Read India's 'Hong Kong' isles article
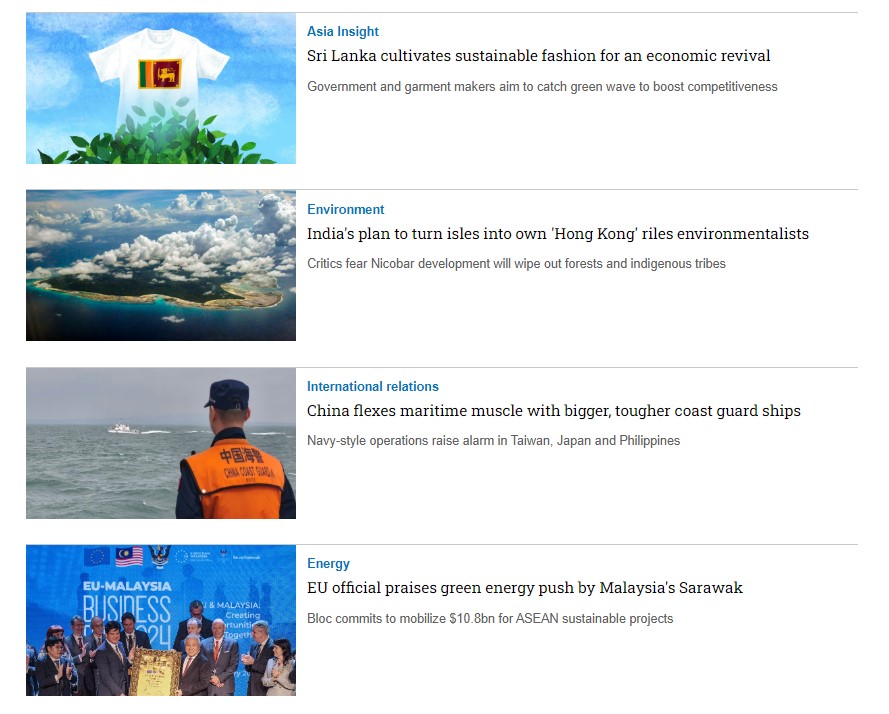 558,234
